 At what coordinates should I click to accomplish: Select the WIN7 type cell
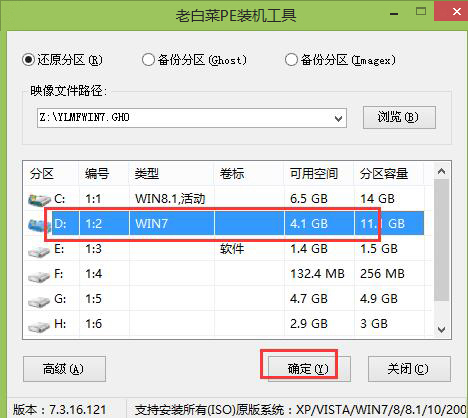tap(151, 224)
